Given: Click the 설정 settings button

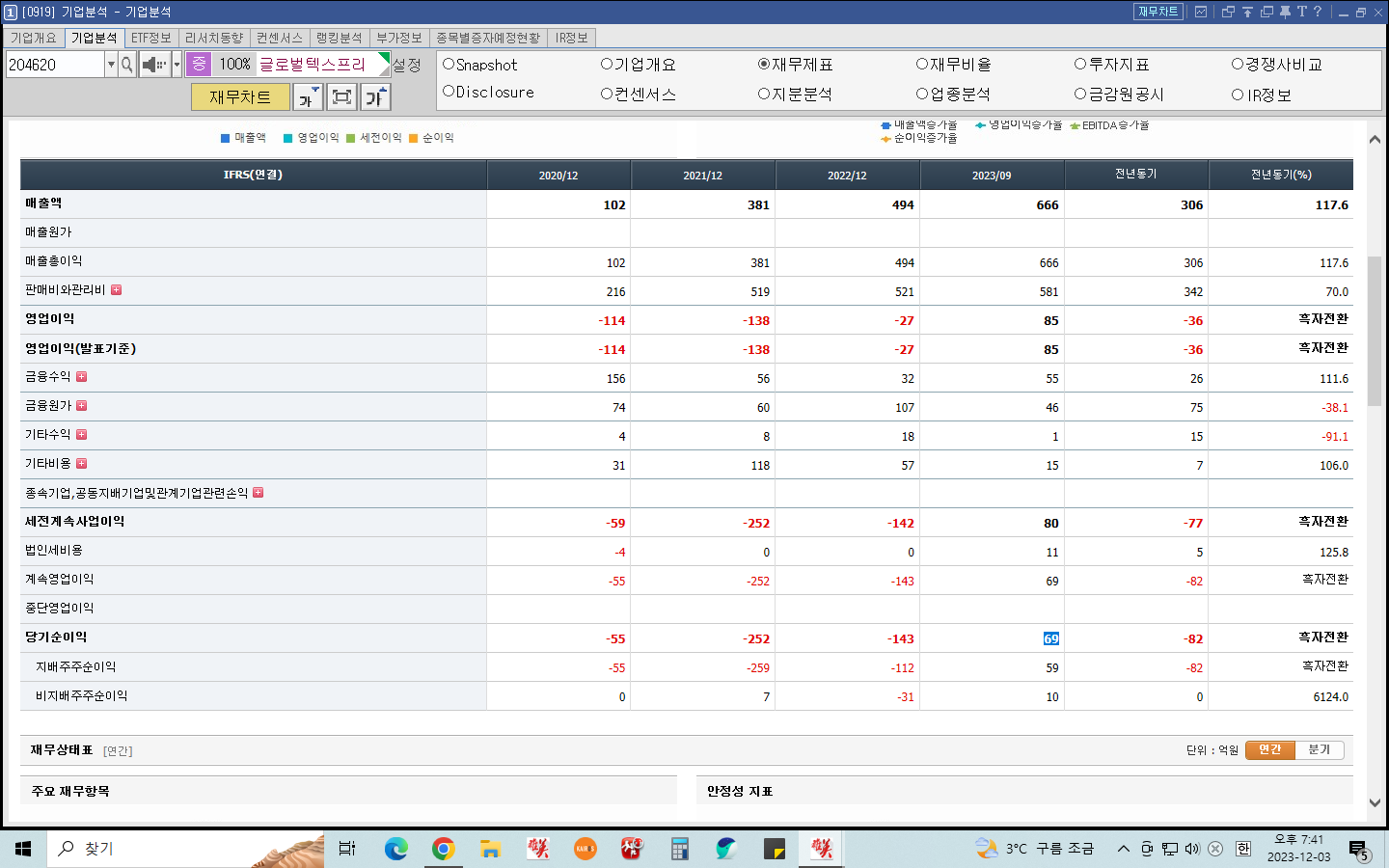Looking at the screenshot, I should 407,65.
